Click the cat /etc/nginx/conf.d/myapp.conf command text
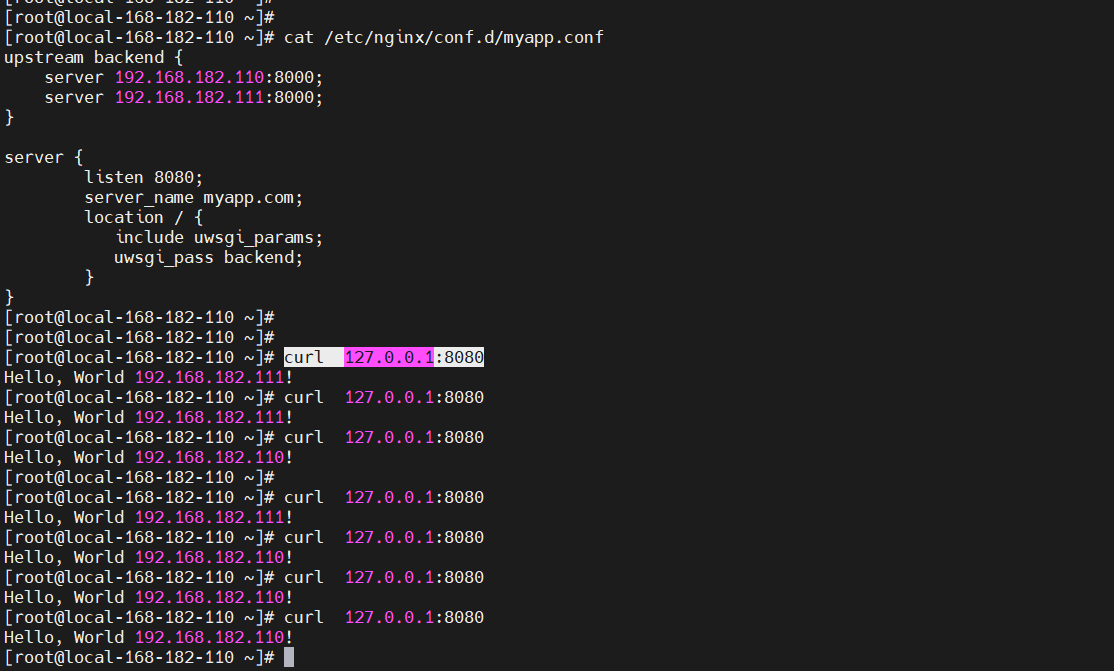 point(443,38)
